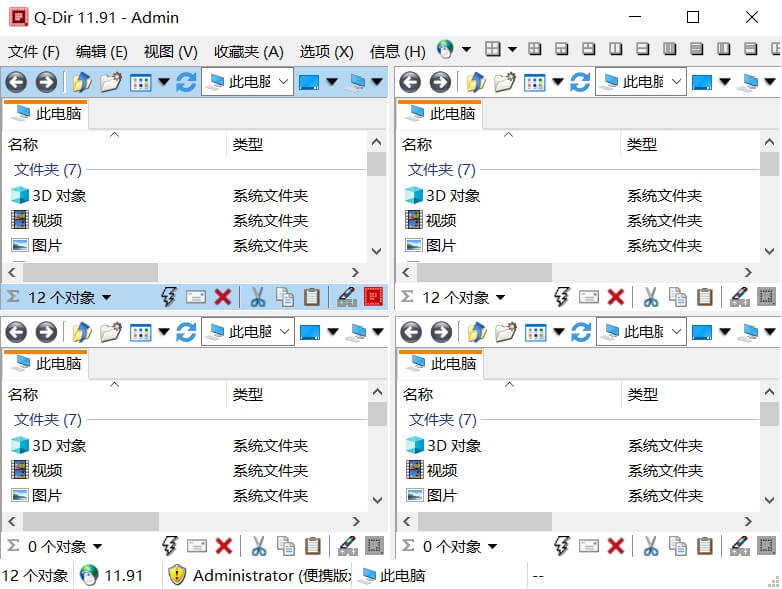Image resolution: width=782 pixels, height=589 pixels.
Task: Select the 此电脑 tab in bottom-right pane
Action: (x=442, y=364)
